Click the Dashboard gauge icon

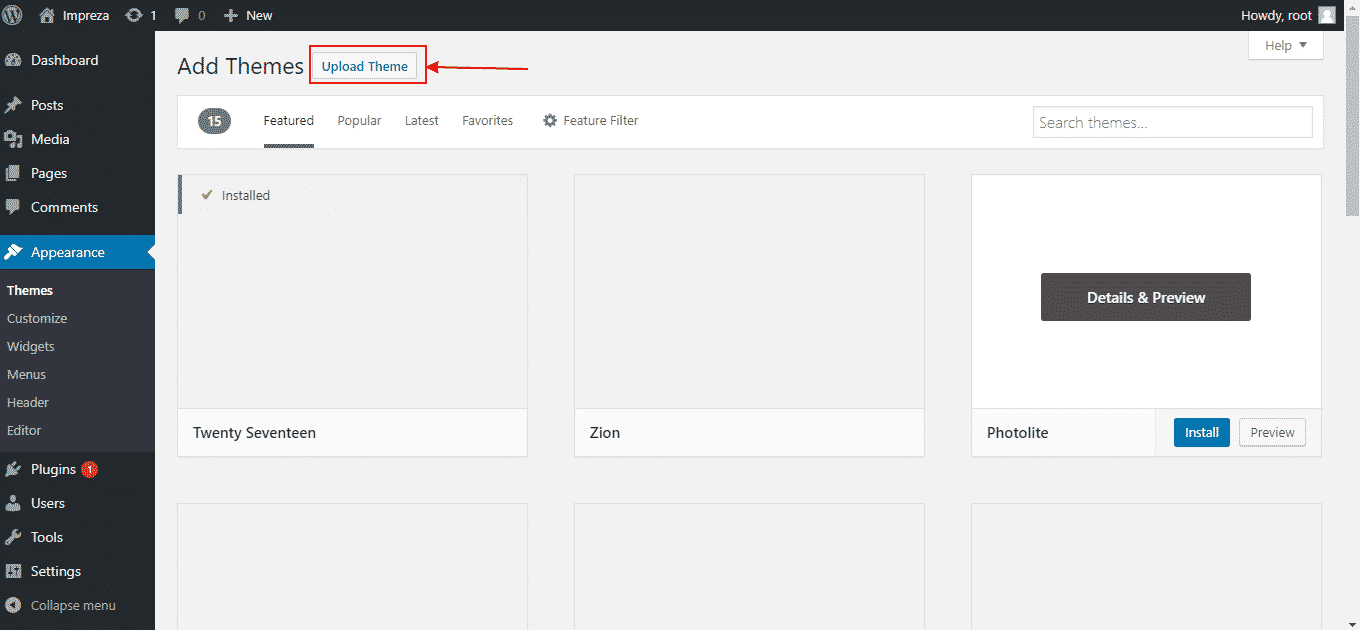pyautogui.click(x=13, y=60)
